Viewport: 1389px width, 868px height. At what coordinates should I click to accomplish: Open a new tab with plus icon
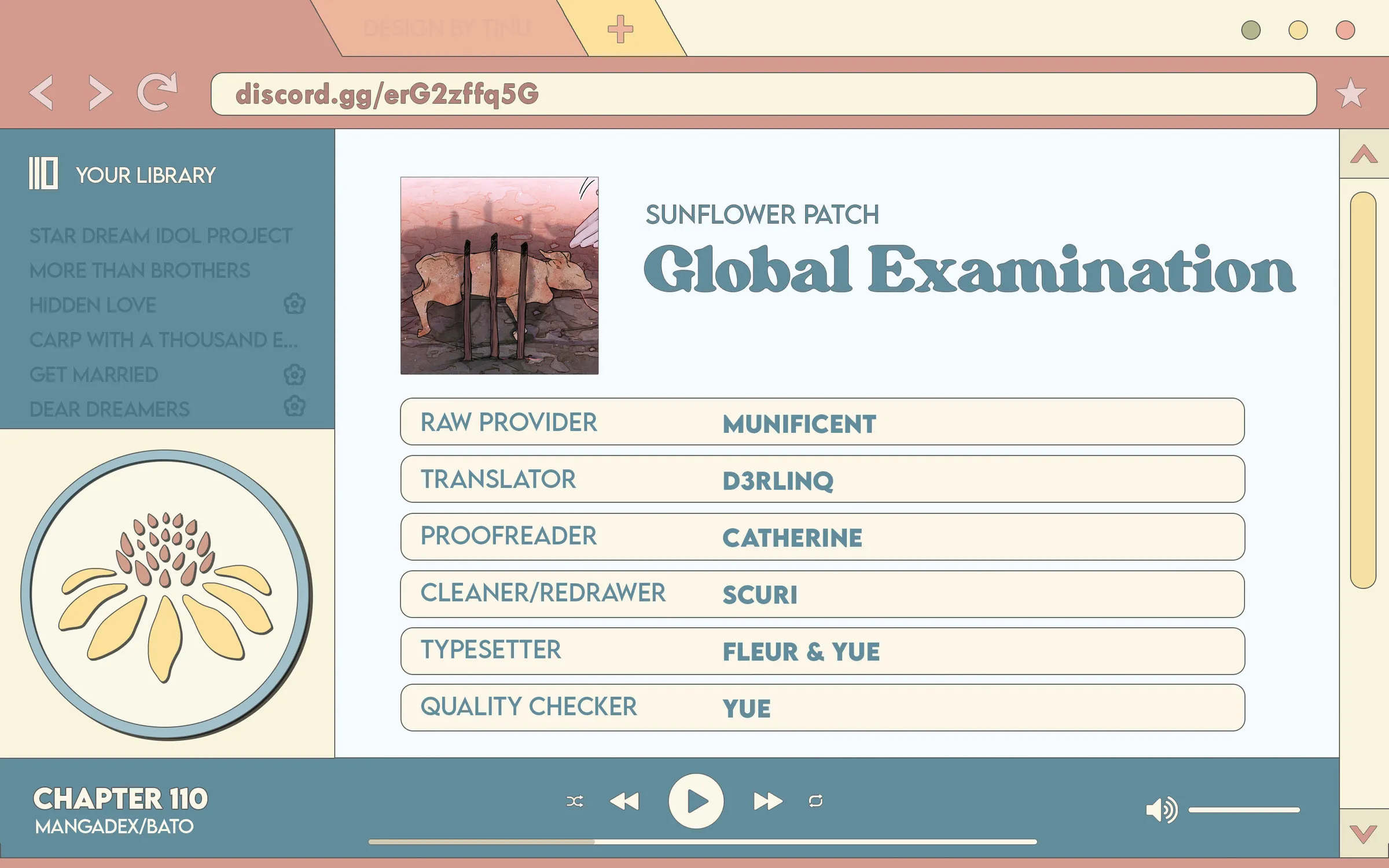620,29
